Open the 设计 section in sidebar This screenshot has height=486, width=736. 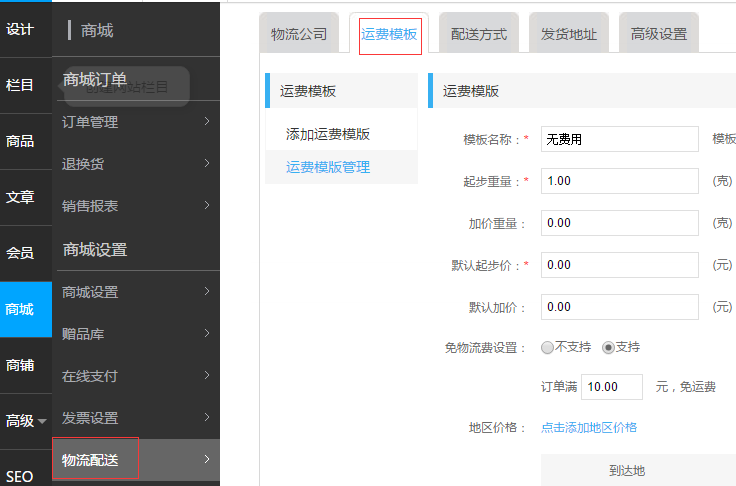tap(20, 29)
